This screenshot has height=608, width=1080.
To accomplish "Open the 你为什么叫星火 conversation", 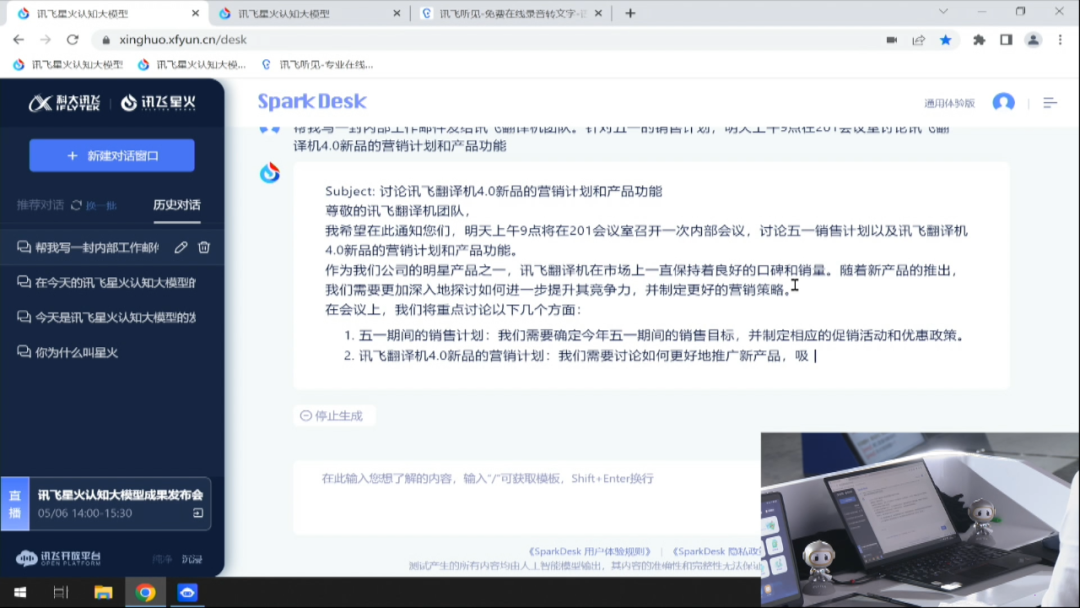I will [76, 352].
